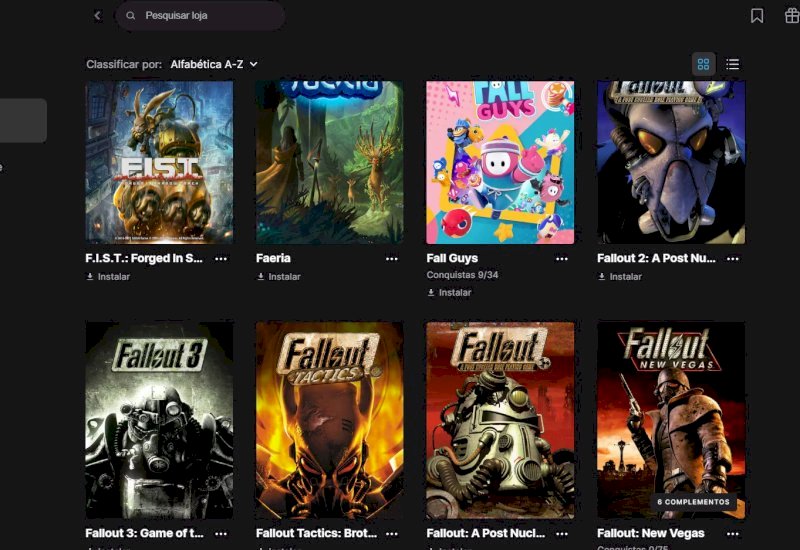This screenshot has height=550, width=800.
Task: Click the back arrow navigation icon
Action: [97, 16]
